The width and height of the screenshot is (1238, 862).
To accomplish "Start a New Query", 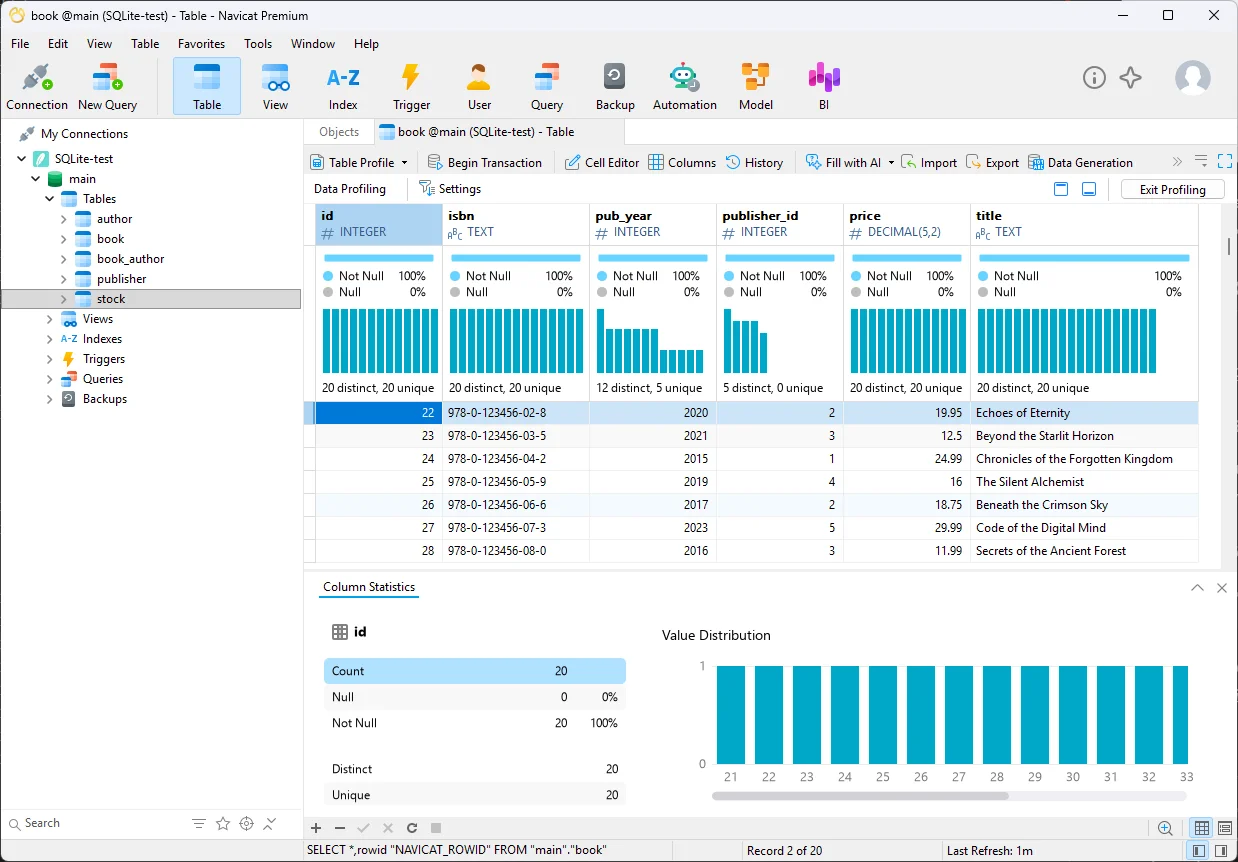I will 107,86.
